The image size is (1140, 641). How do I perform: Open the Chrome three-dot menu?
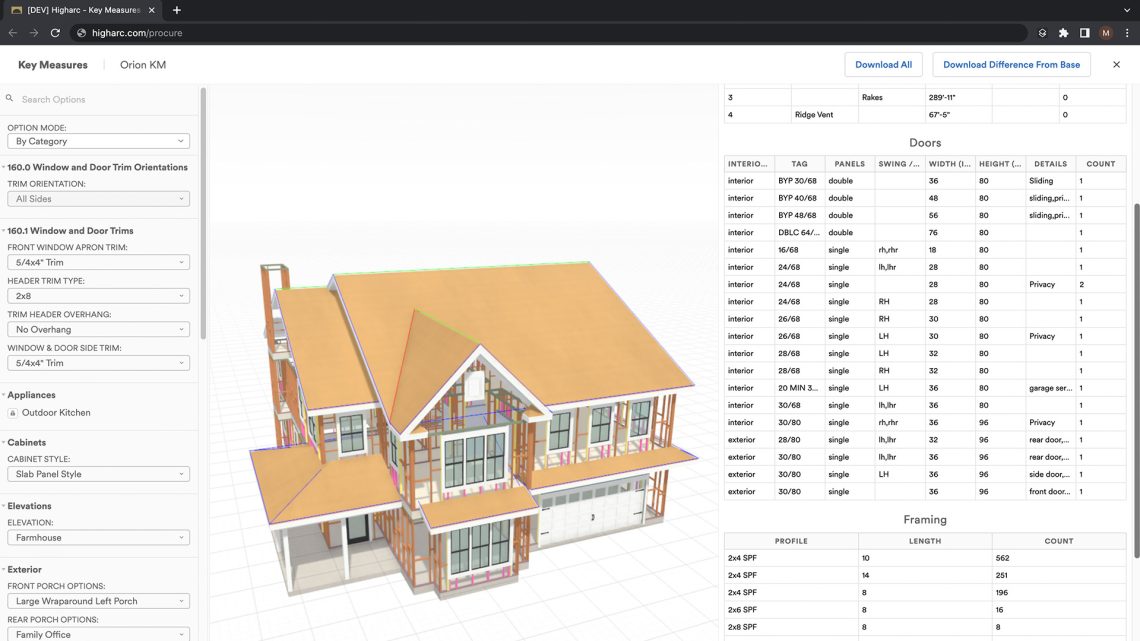(1127, 33)
